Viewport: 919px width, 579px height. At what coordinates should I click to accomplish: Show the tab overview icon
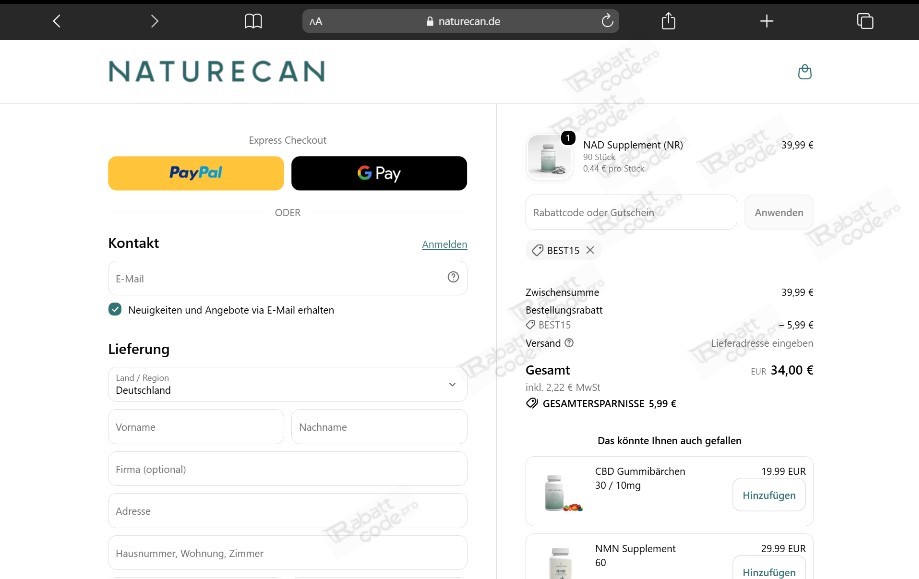(x=865, y=21)
